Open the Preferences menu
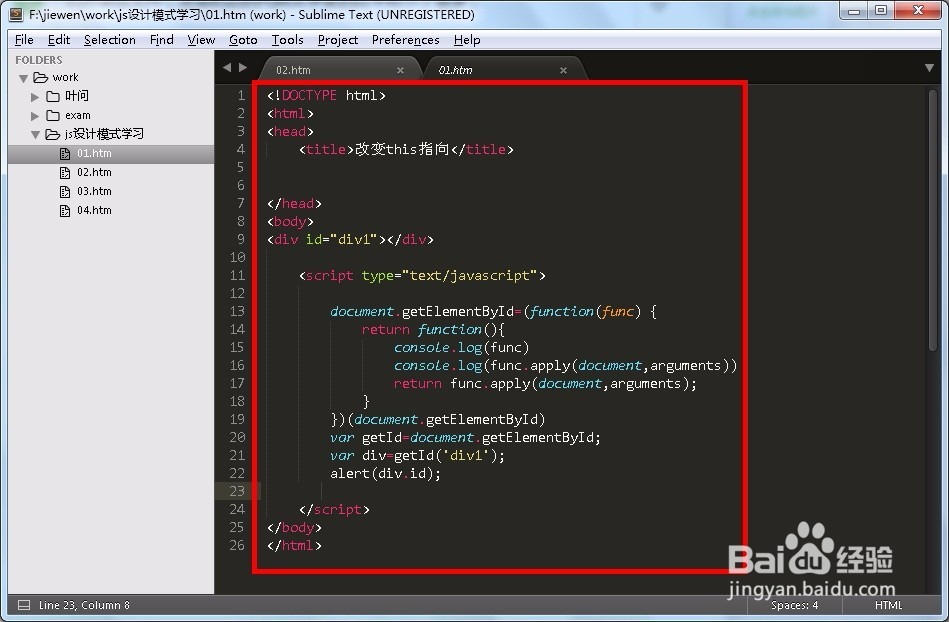The height and width of the screenshot is (622, 949). 405,40
